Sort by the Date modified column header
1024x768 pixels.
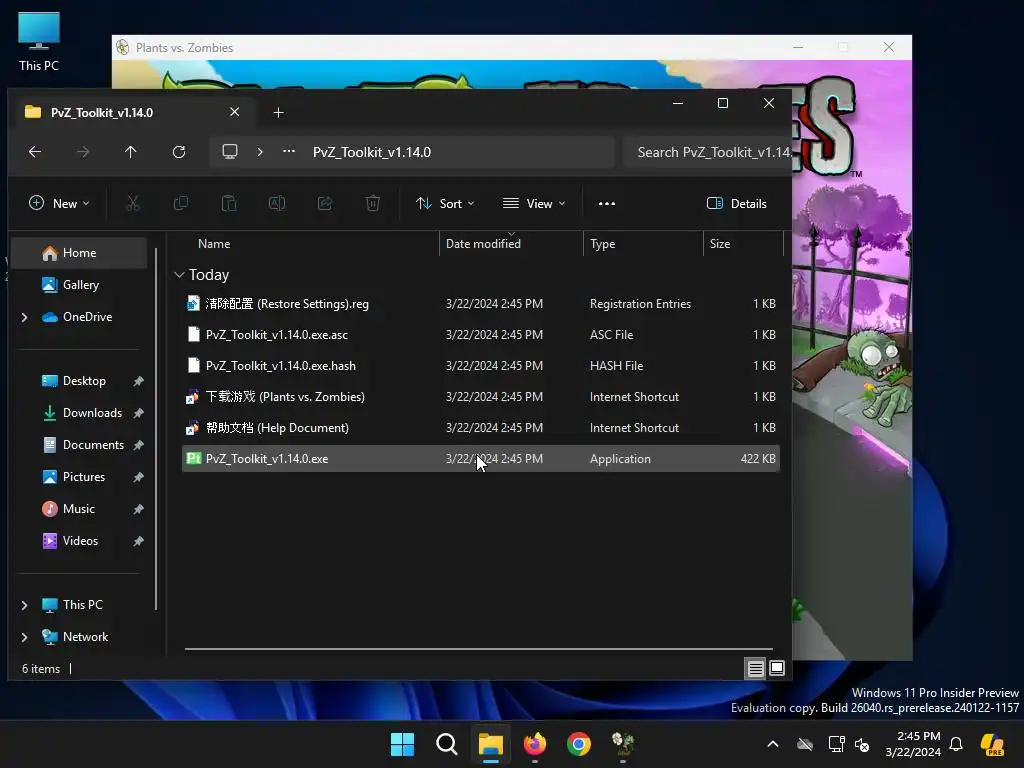point(483,244)
